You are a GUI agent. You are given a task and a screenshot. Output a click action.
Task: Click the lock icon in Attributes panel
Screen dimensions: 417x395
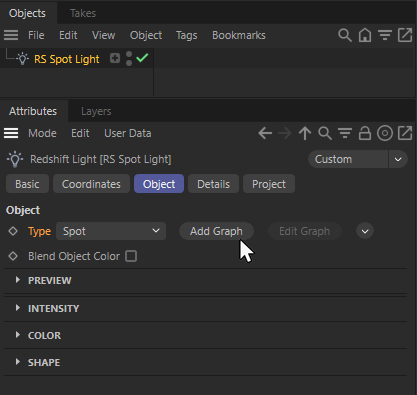[365, 133]
